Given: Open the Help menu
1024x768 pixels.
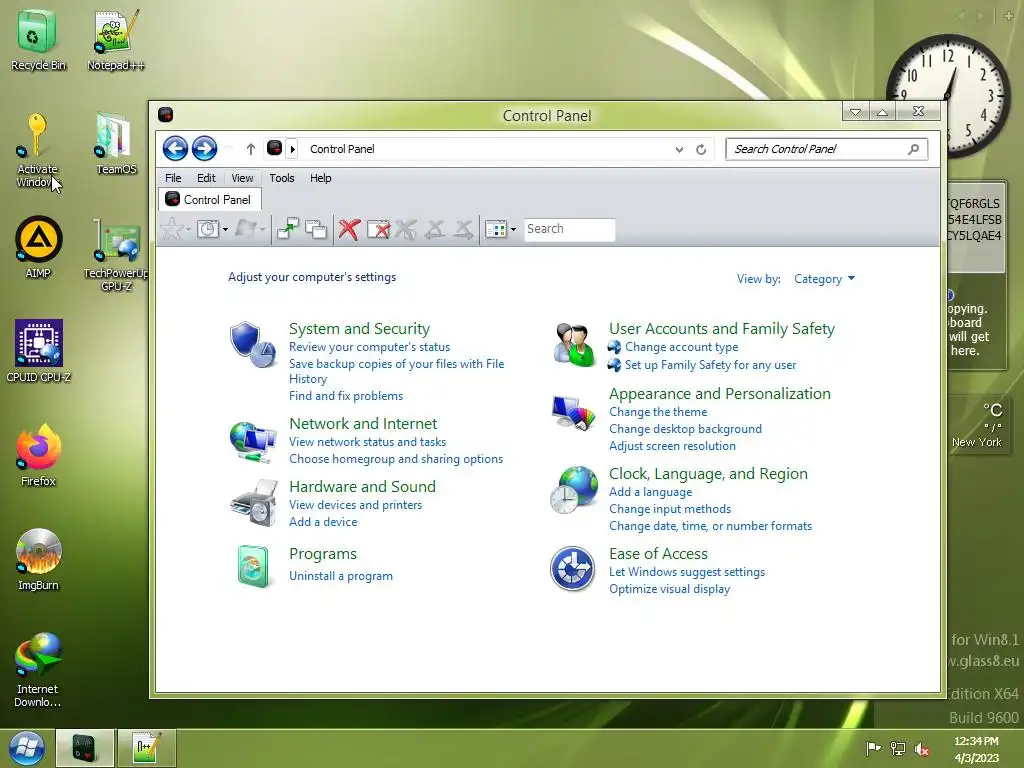Looking at the screenshot, I should click(321, 178).
